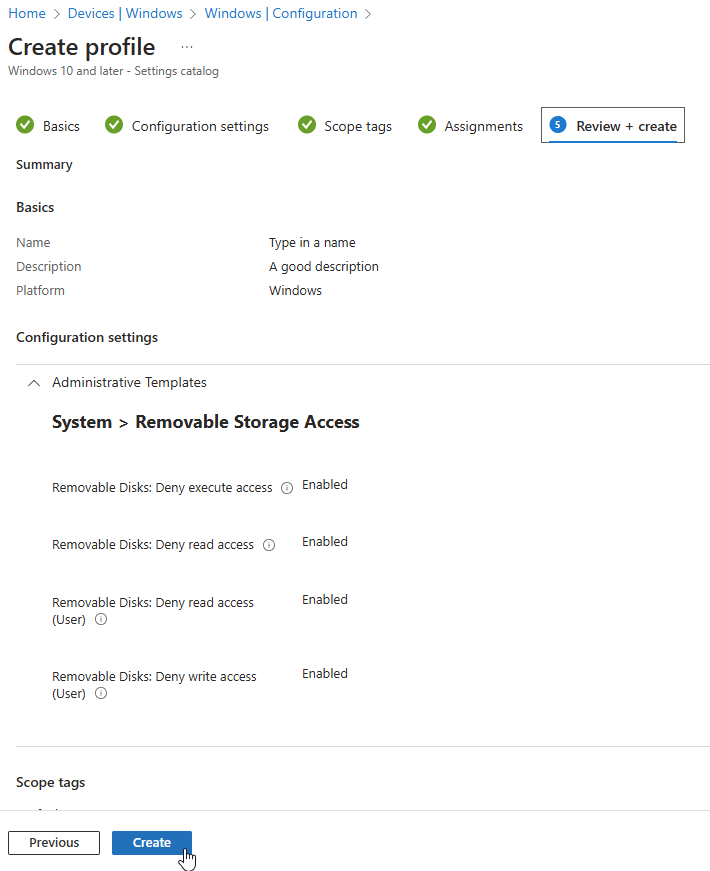Click the green check icon on Basics step
The height and width of the screenshot is (871, 710).
tap(24, 125)
